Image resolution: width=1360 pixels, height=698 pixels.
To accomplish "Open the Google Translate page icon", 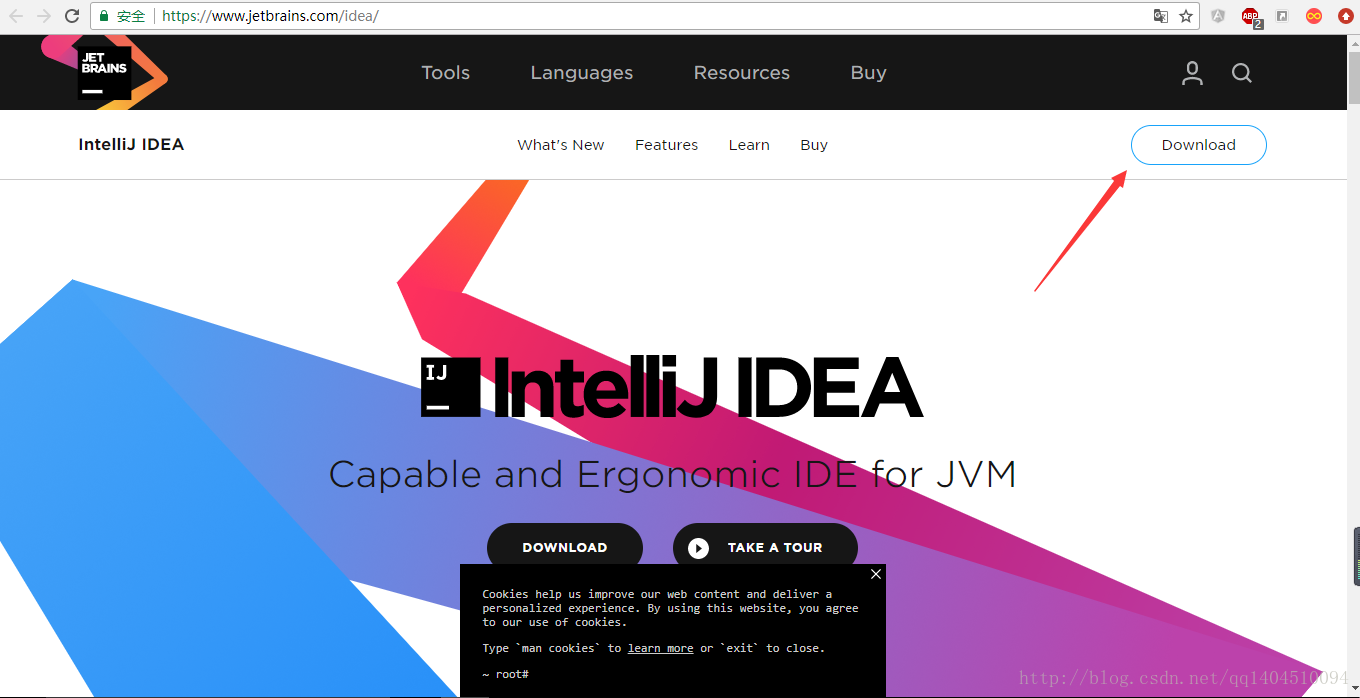I will pos(1161,16).
